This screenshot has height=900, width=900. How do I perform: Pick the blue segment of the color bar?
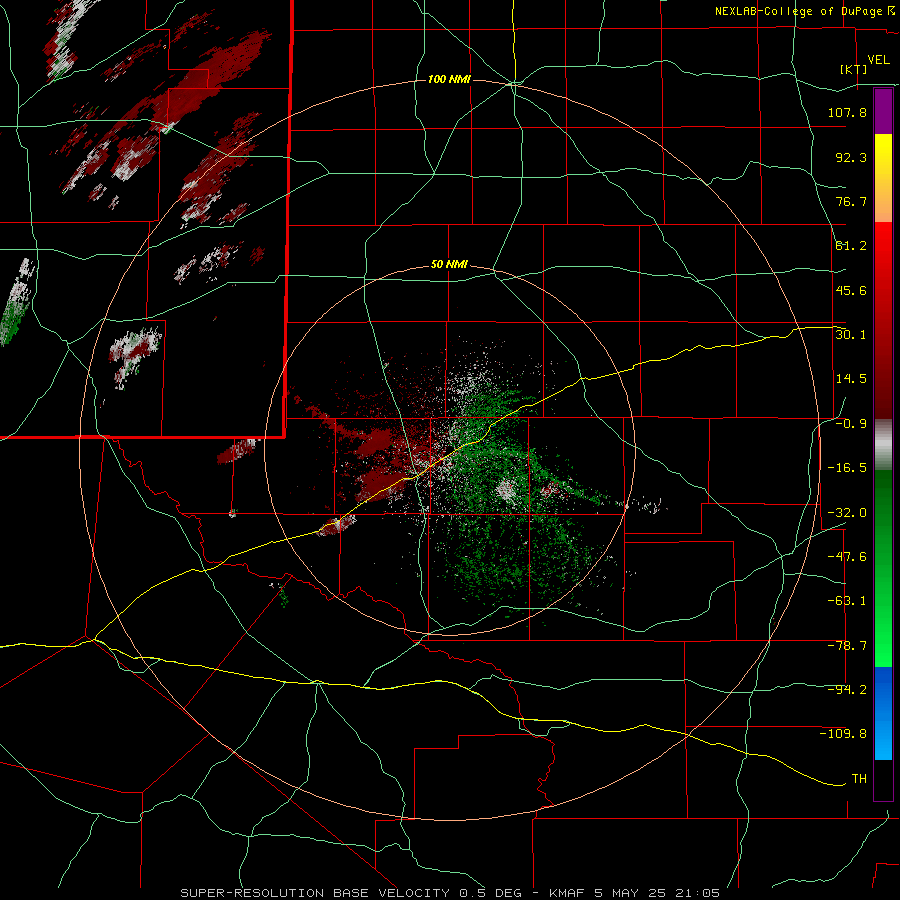pyautogui.click(x=883, y=713)
